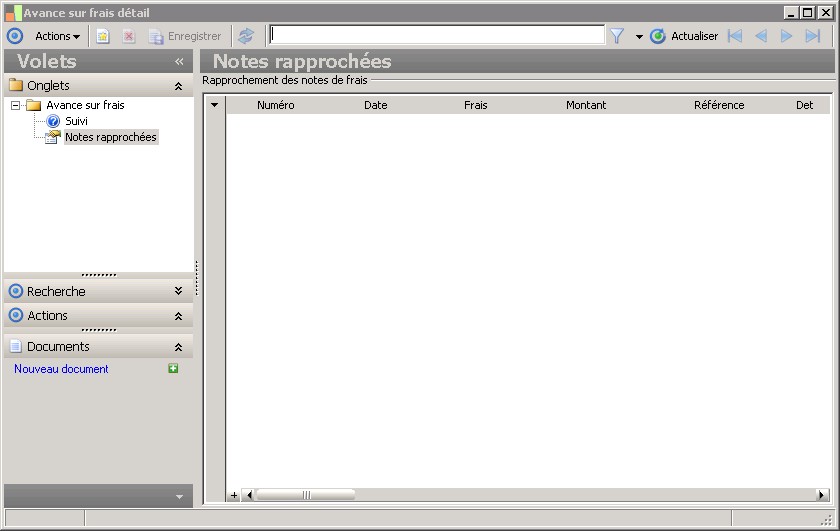
Task: Collapse the Documents section chevron
Action: tap(178, 347)
